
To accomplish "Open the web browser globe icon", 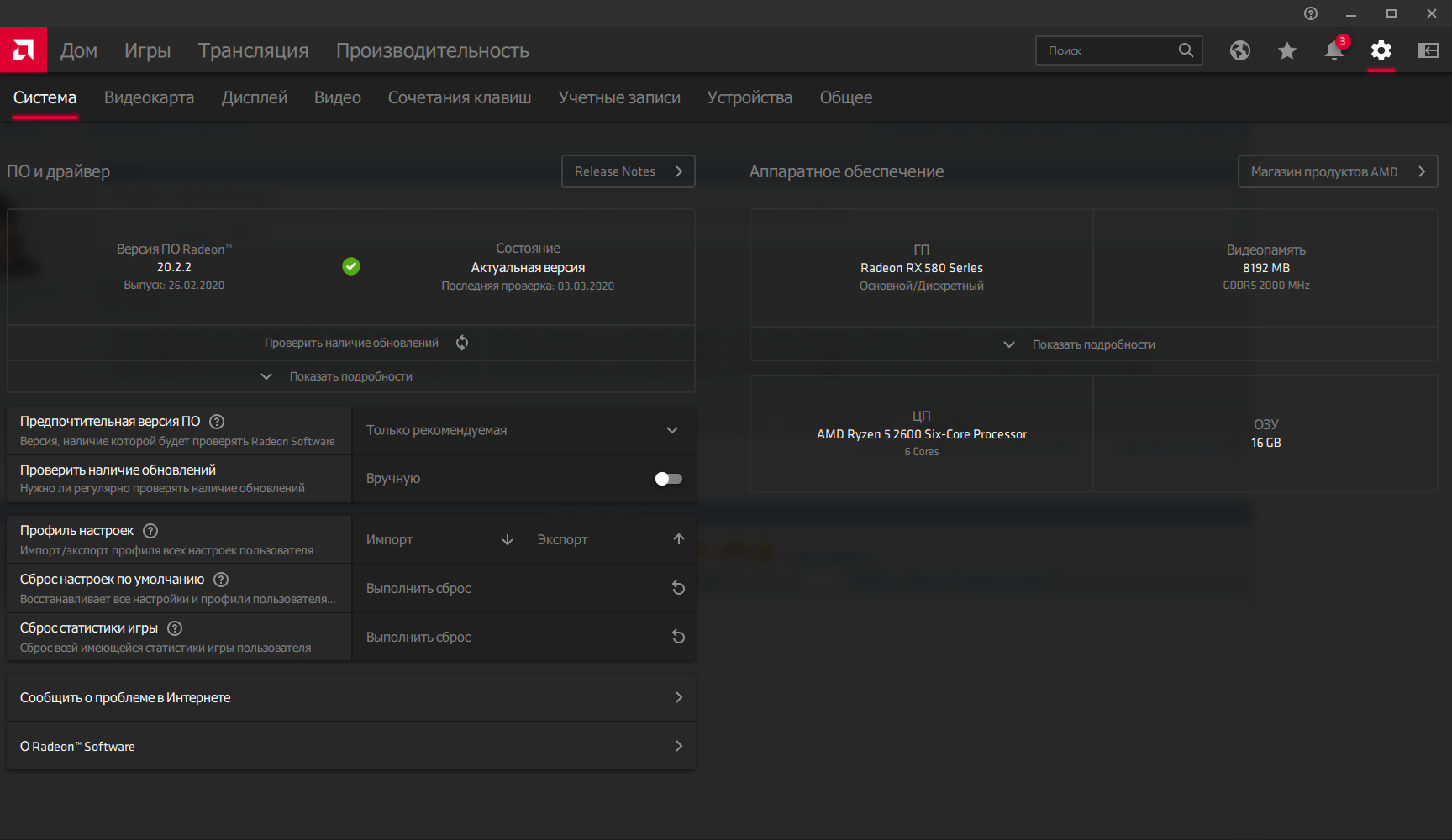I will click(x=1240, y=50).
